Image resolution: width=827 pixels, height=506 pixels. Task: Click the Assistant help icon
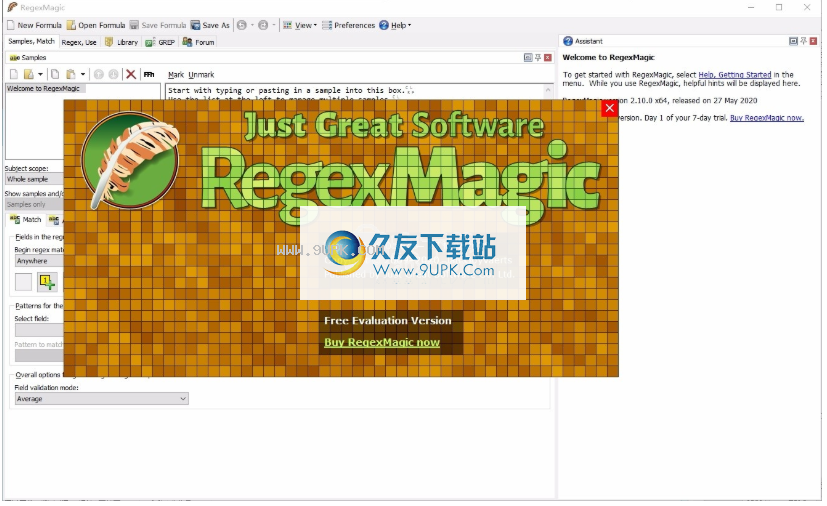(x=568, y=41)
